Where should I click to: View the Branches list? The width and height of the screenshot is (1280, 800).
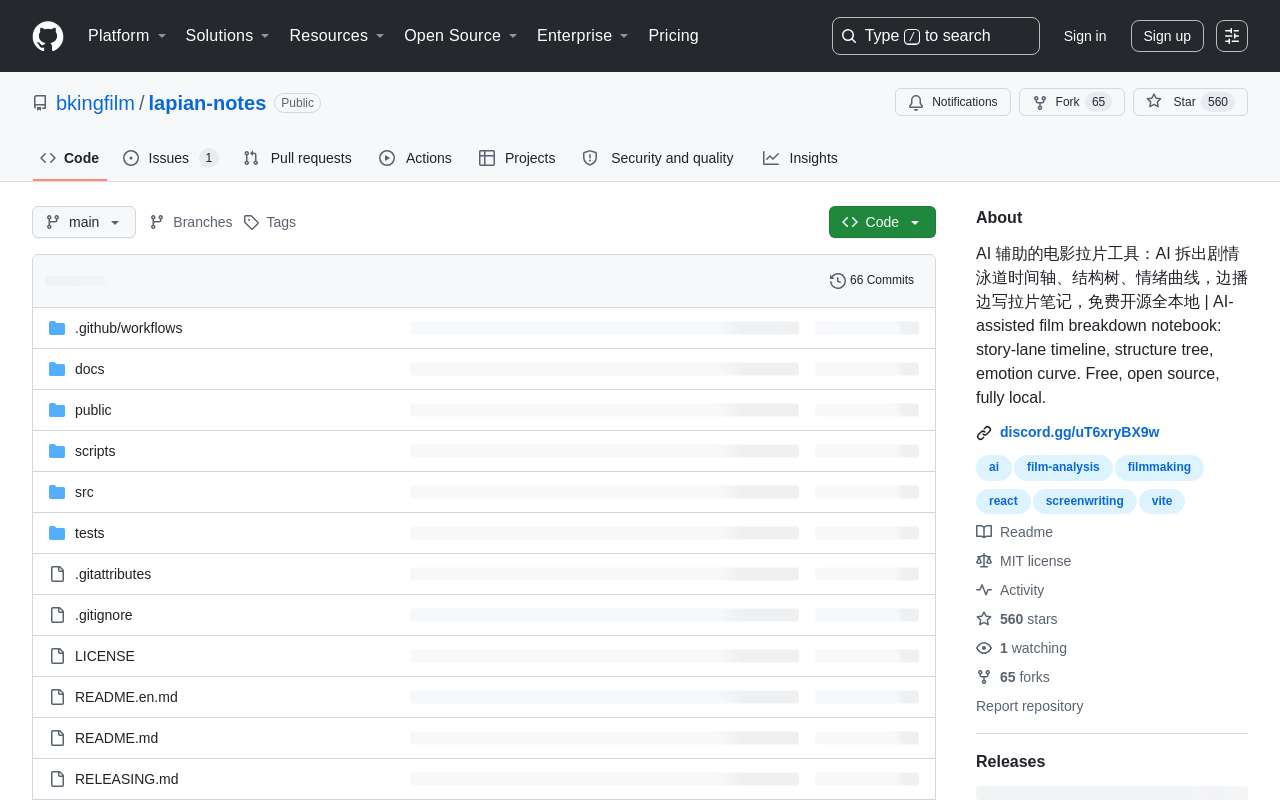click(190, 222)
